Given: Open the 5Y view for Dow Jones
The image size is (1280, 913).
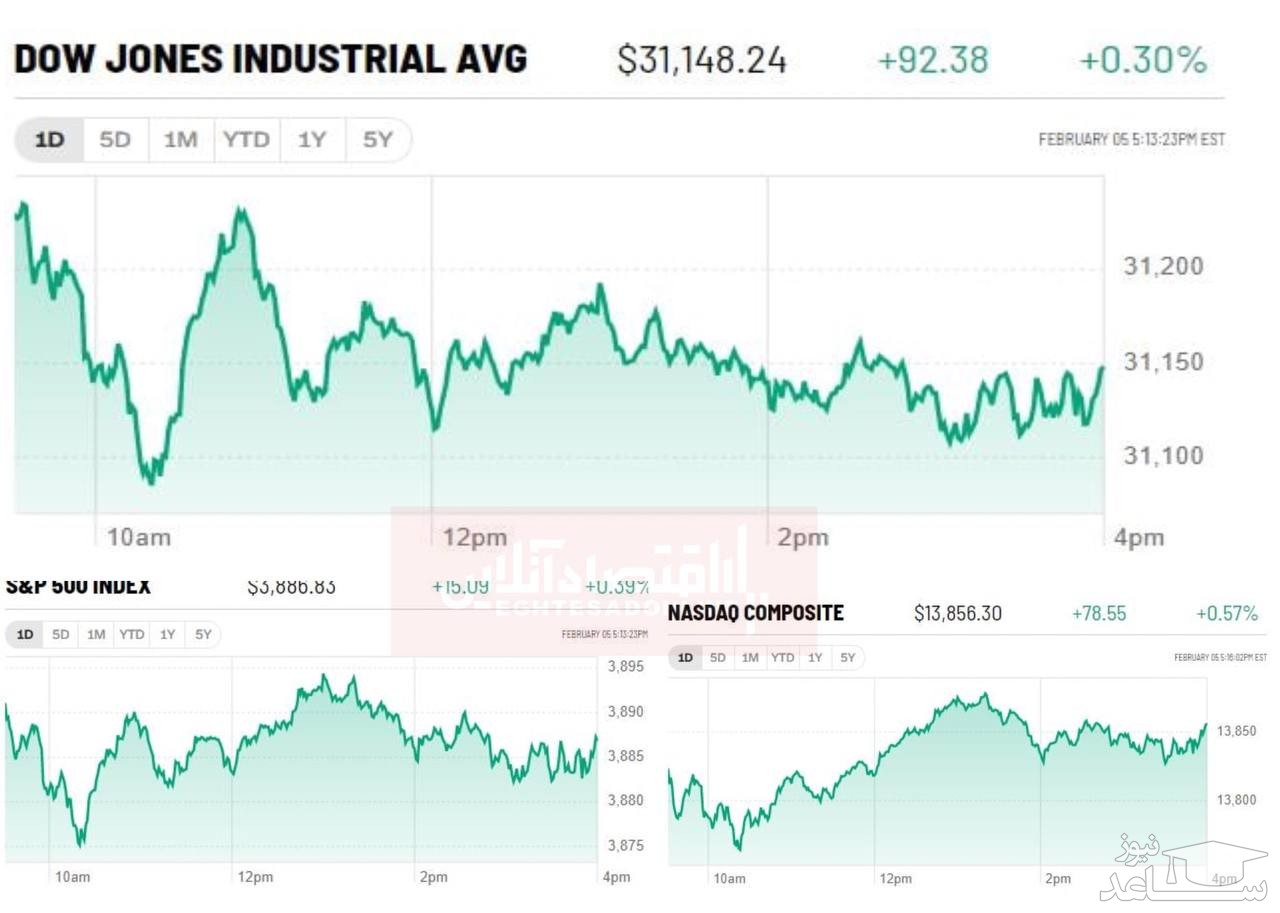Looking at the screenshot, I should 377,140.
